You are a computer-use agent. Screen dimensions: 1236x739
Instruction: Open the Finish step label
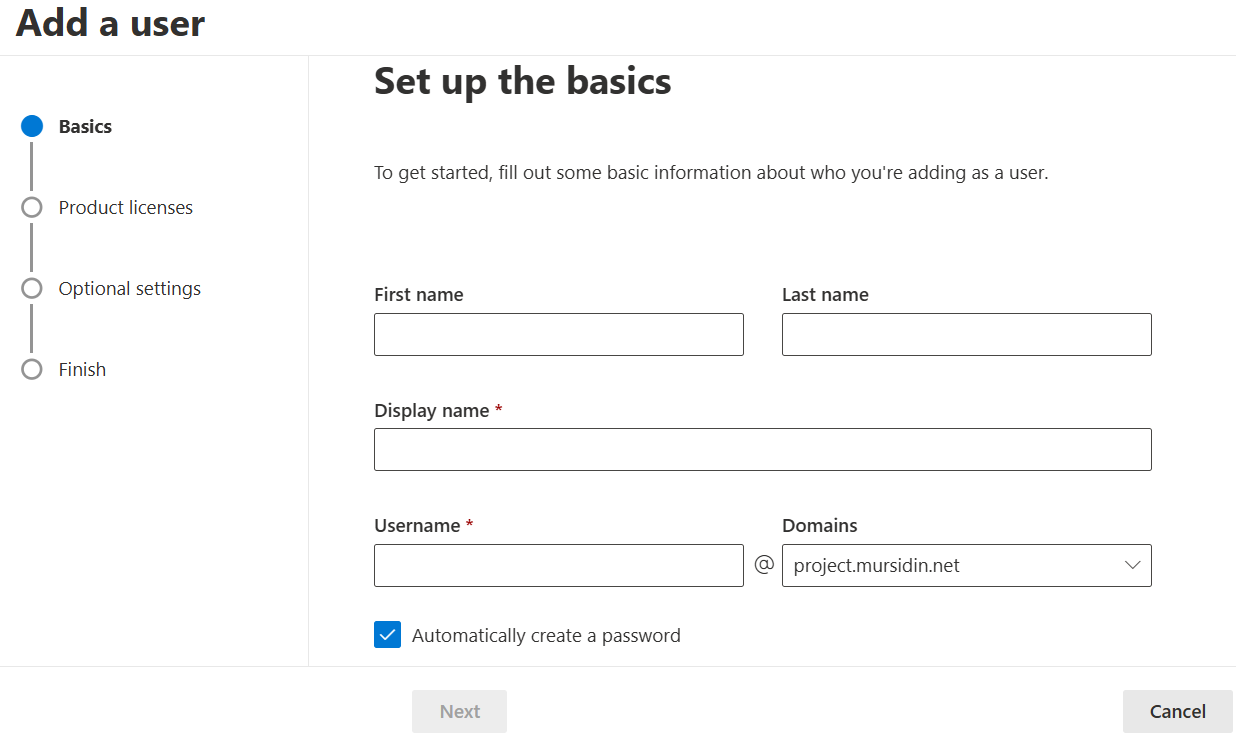pyautogui.click(x=82, y=370)
